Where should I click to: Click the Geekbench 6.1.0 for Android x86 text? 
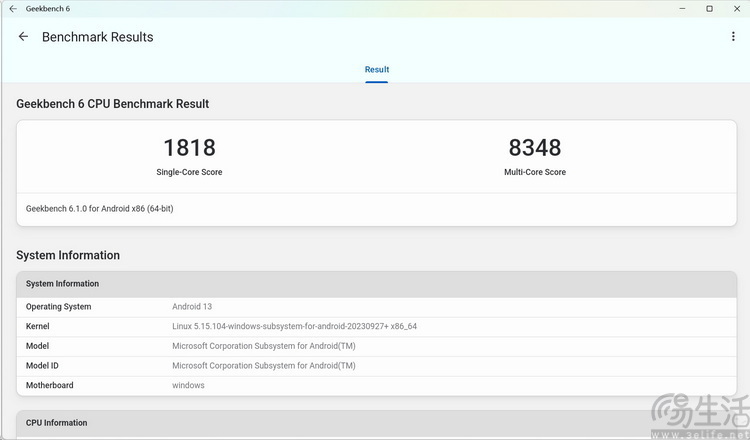(x=99, y=209)
